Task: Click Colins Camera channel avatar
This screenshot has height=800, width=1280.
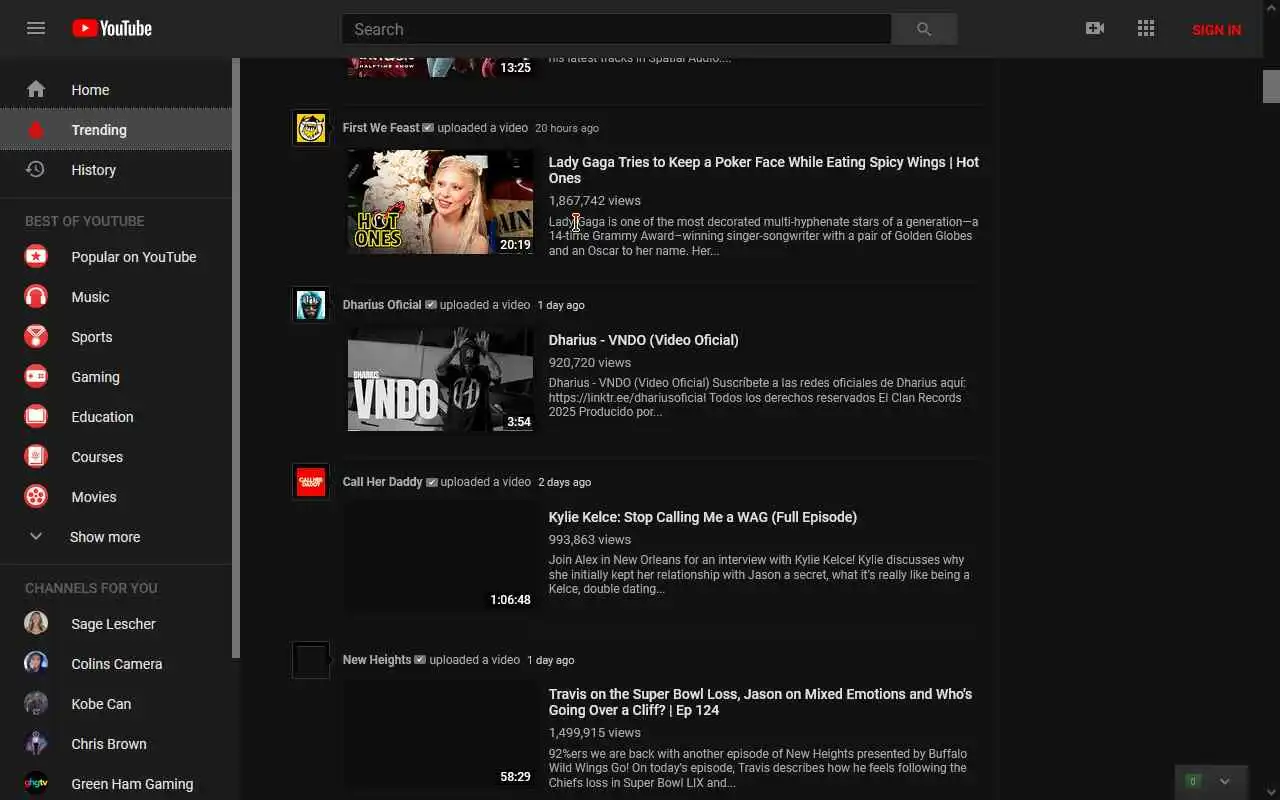Action: point(36,664)
